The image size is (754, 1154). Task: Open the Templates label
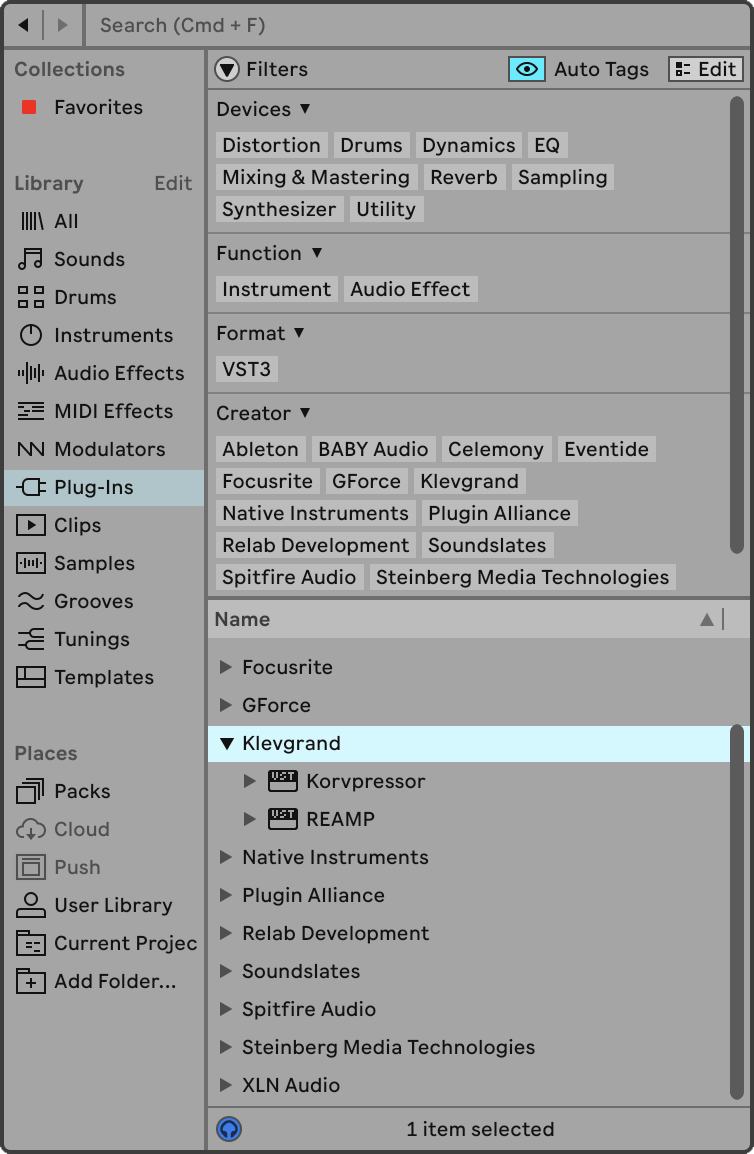(x=104, y=677)
